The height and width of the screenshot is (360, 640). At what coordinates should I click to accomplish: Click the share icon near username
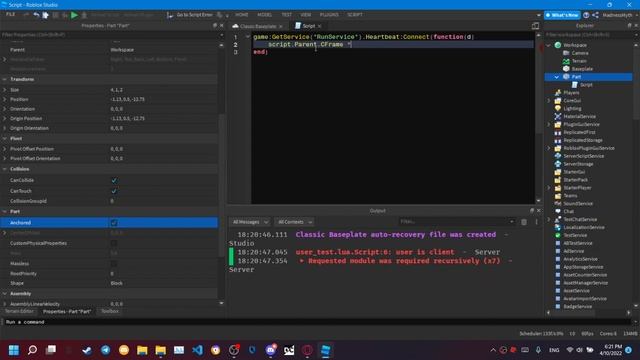595,15
